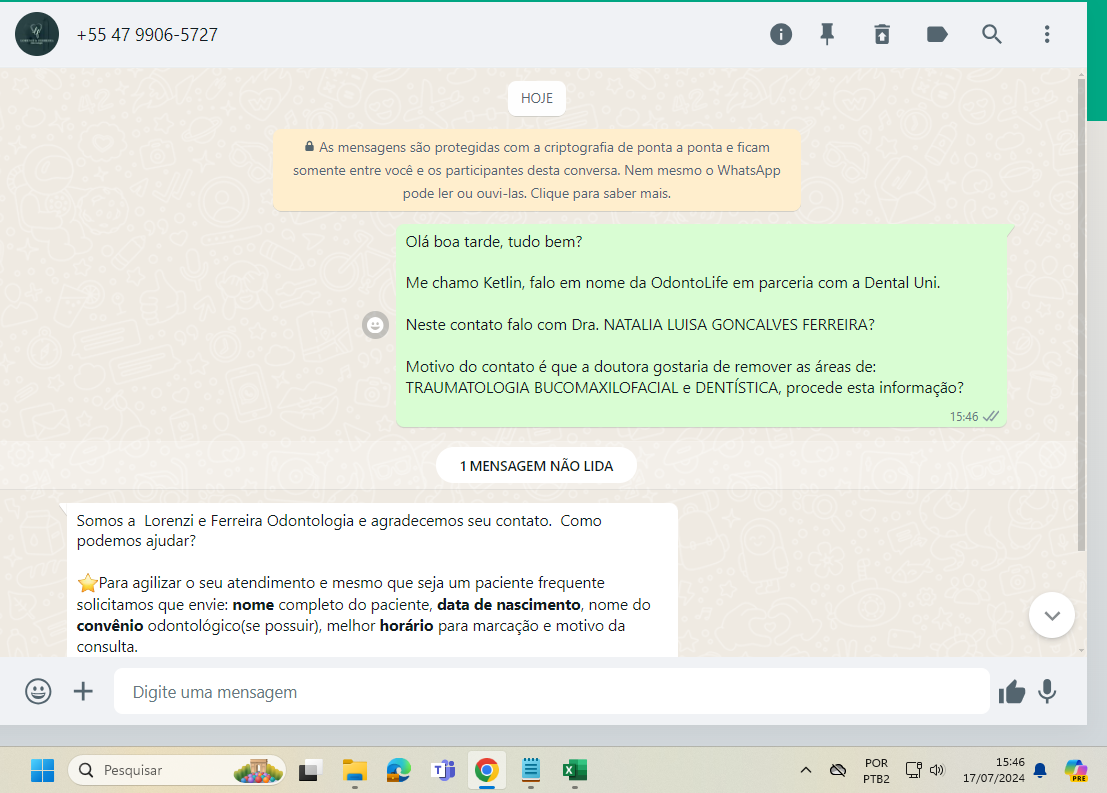Viewport: 1107px width, 793px height.
Task: Open contact profile picture avatar
Action: click(37, 34)
